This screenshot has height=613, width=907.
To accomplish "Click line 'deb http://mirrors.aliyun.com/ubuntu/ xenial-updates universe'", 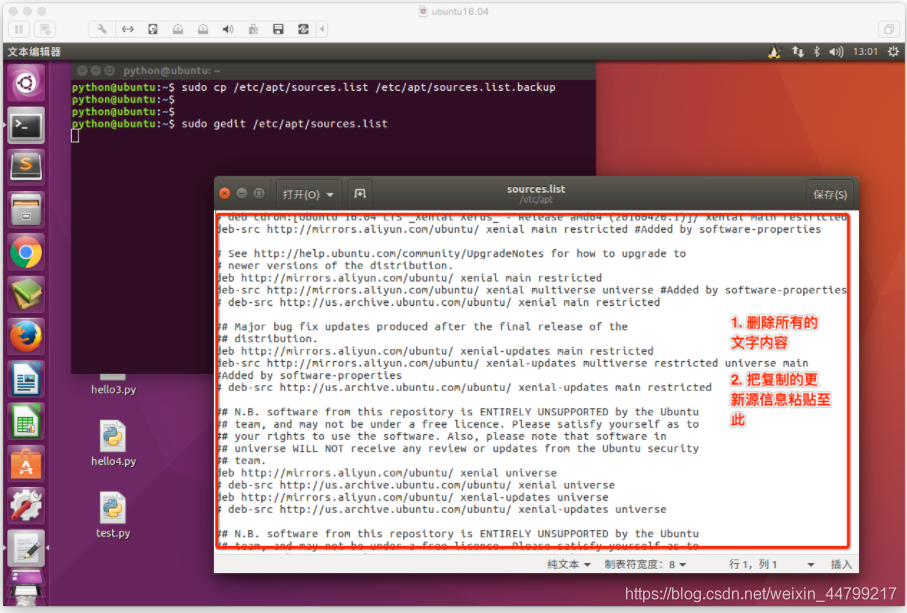I will [x=414, y=497].
